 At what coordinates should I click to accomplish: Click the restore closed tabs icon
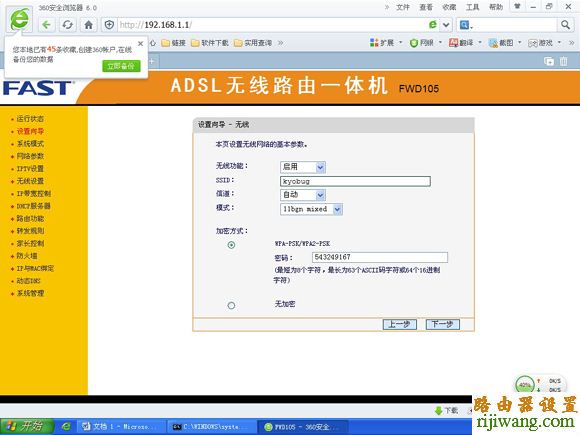click(x=549, y=61)
